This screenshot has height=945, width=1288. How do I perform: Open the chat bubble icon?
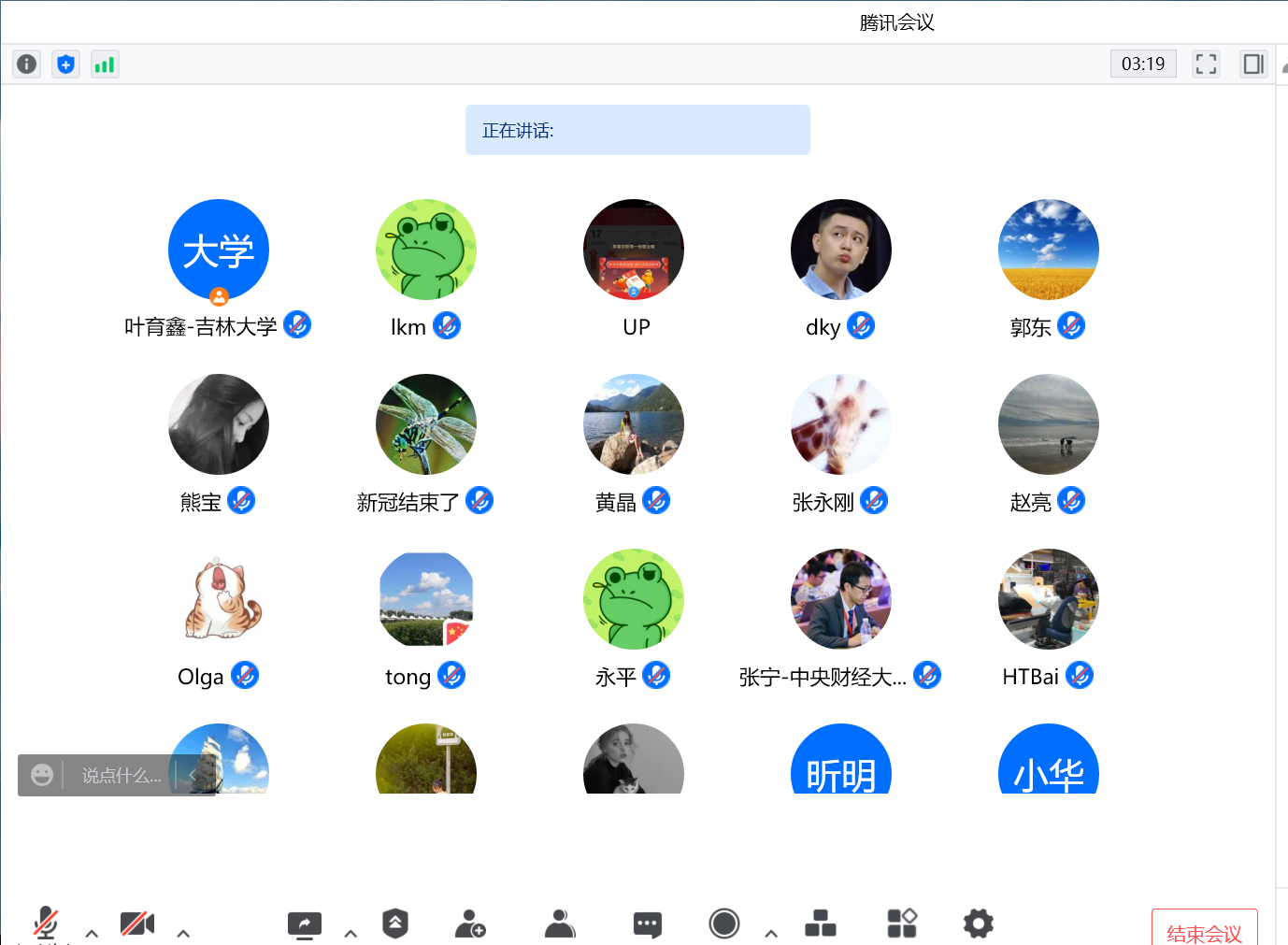648,924
